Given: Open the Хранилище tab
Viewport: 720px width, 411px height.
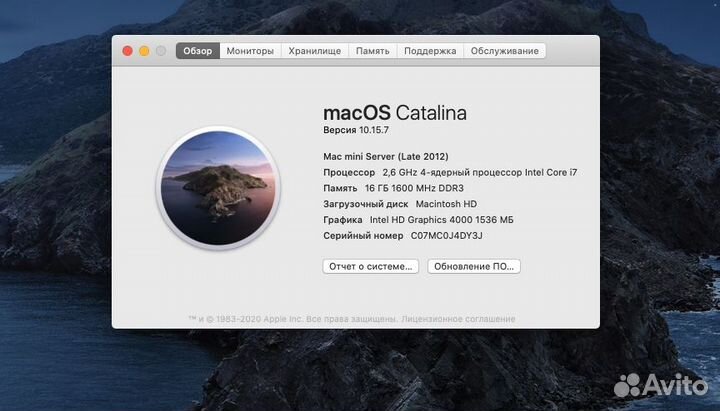Looking at the screenshot, I should point(315,51).
